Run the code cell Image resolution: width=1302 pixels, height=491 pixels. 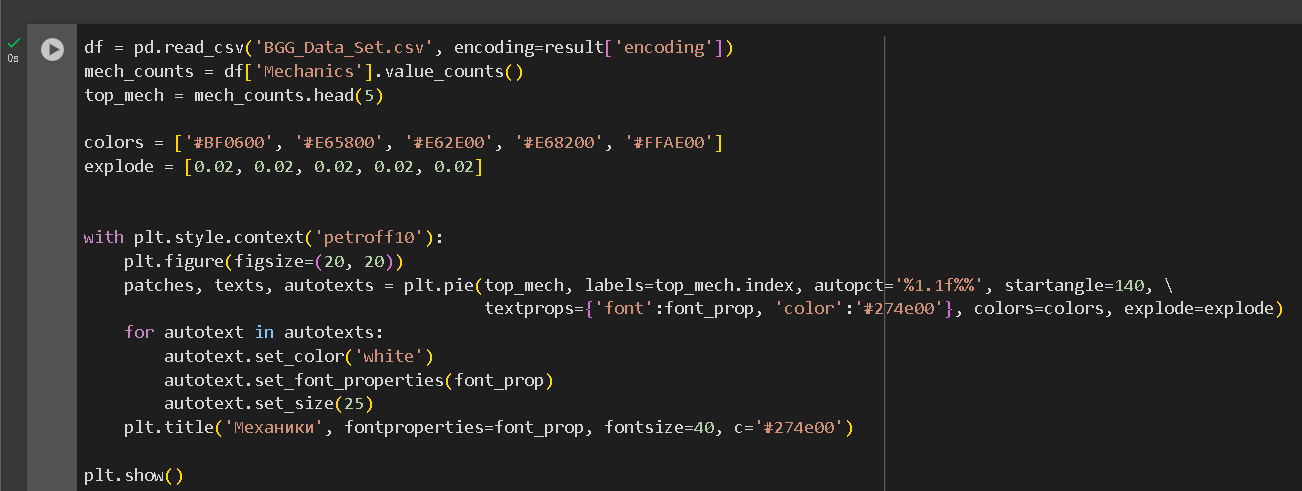tap(51, 49)
